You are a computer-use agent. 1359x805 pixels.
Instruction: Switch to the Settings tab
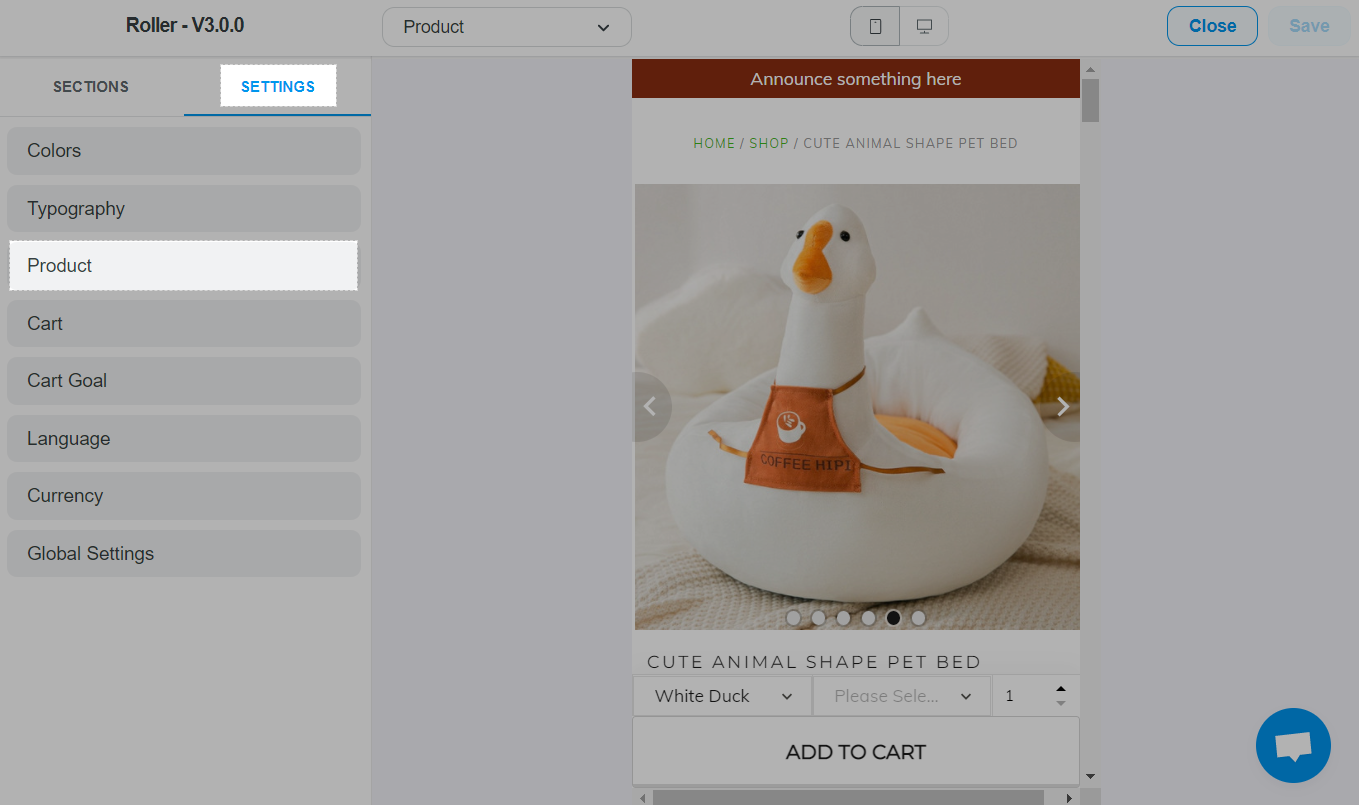coord(278,87)
